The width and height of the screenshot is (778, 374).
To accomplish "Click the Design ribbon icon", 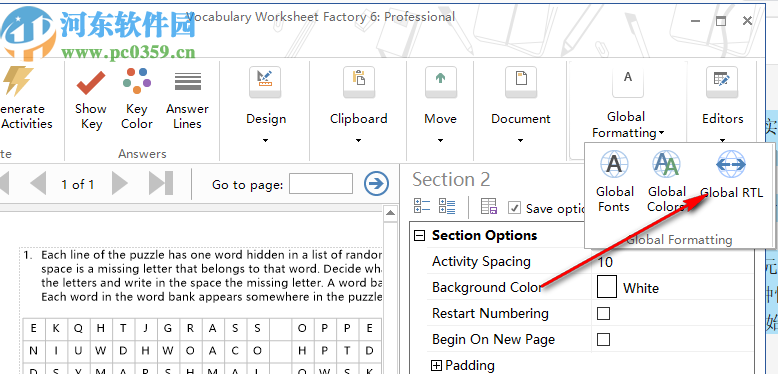I will [x=265, y=82].
